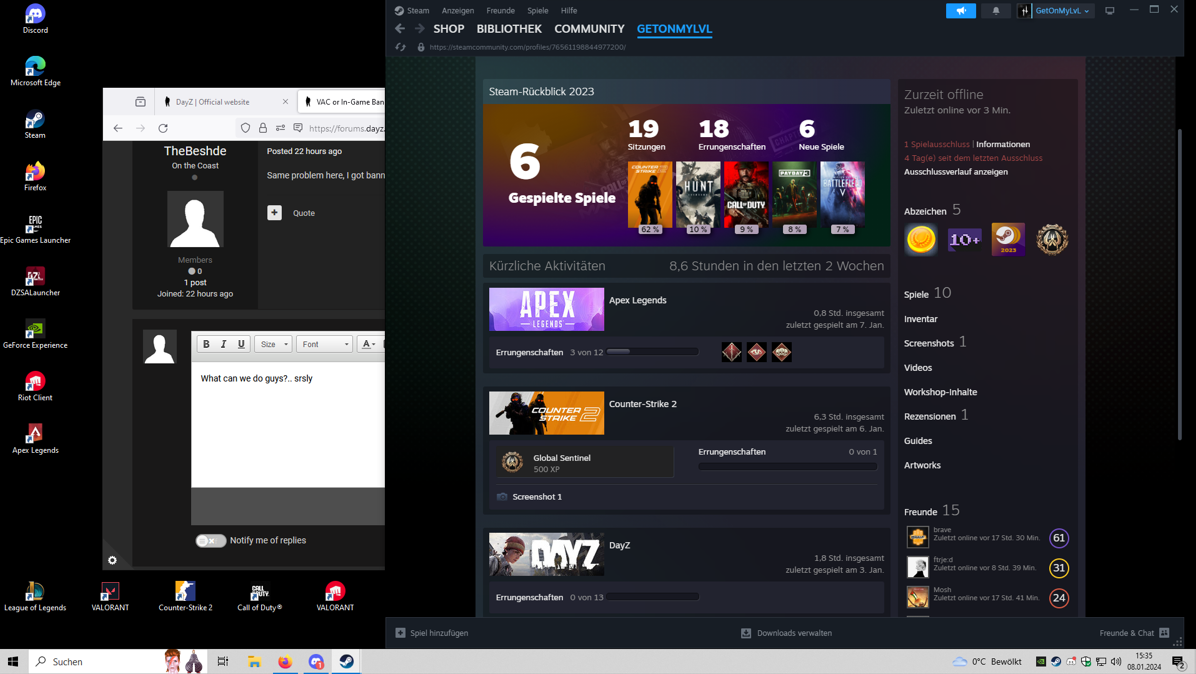Click browser back arrow in Firefox window
1196x674 pixels.
(x=117, y=128)
